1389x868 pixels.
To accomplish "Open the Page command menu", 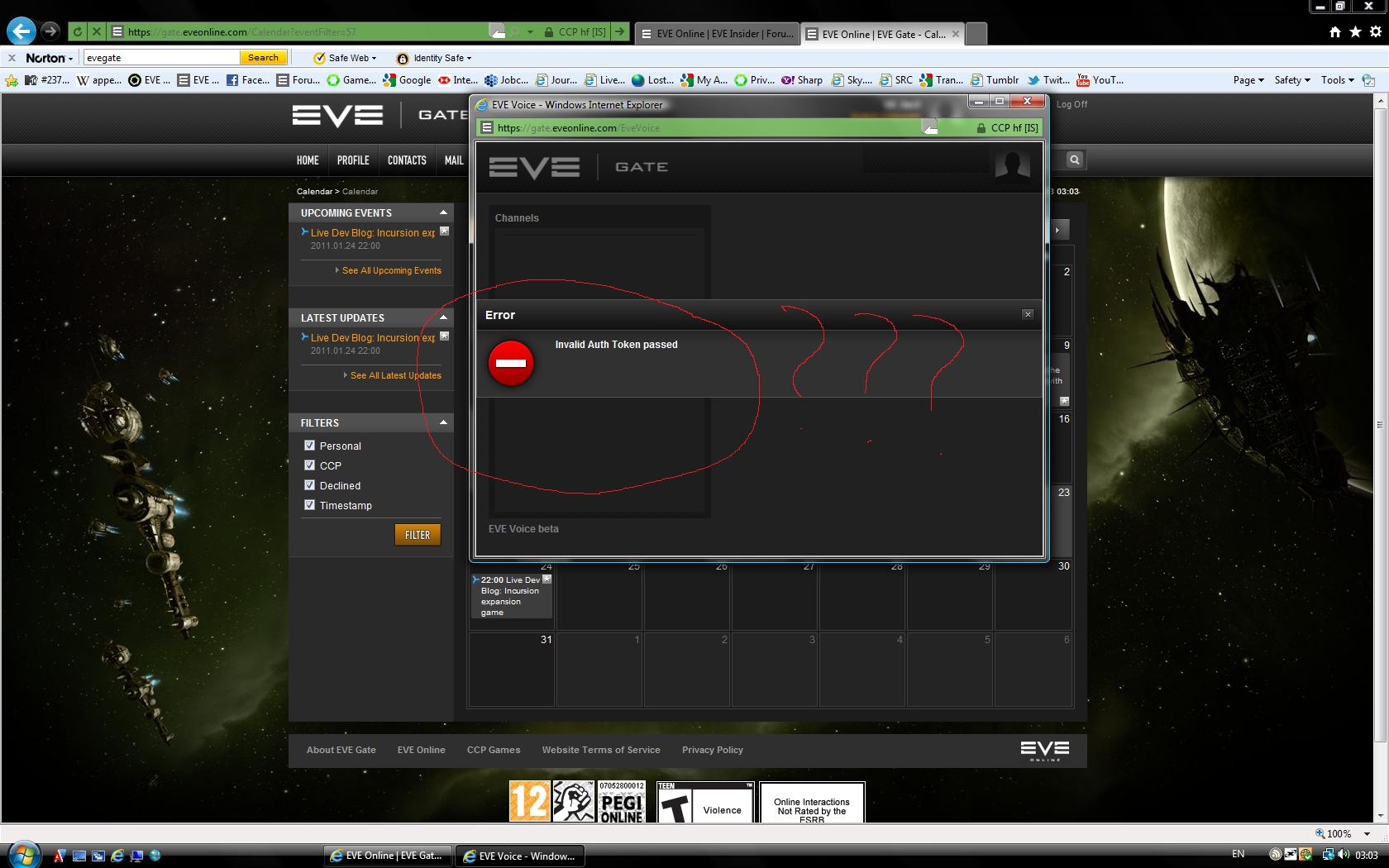I will coord(1248,80).
